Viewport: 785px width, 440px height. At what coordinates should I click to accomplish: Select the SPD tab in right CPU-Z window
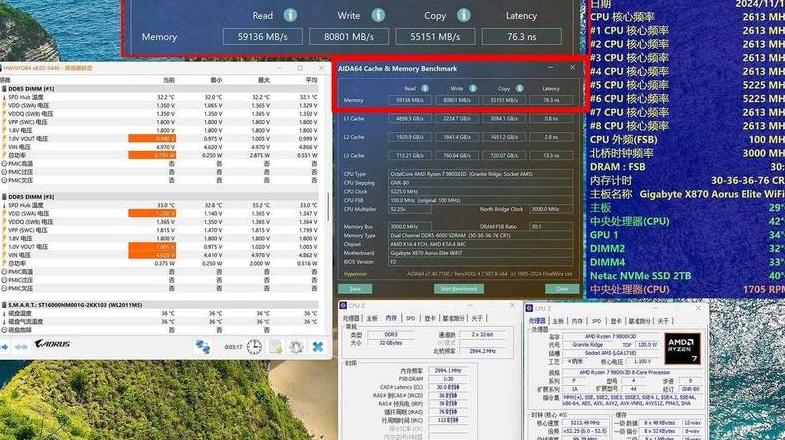[596, 321]
